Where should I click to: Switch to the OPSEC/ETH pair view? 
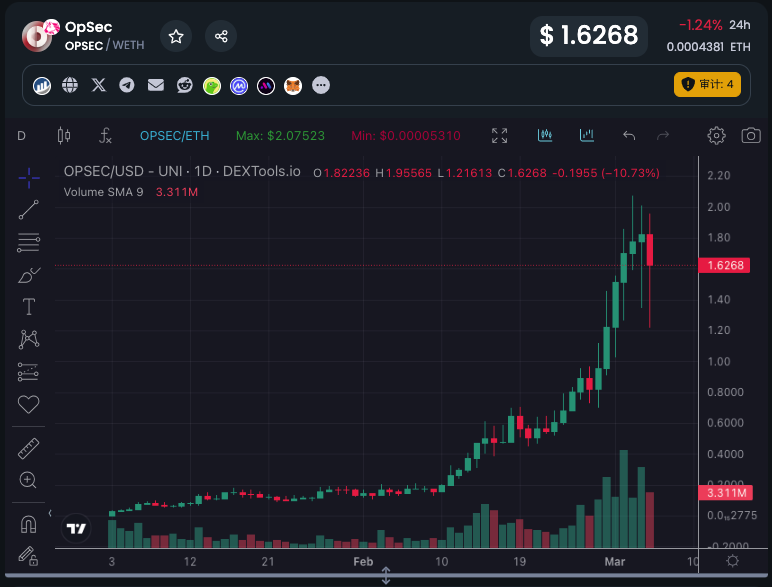[x=174, y=135]
